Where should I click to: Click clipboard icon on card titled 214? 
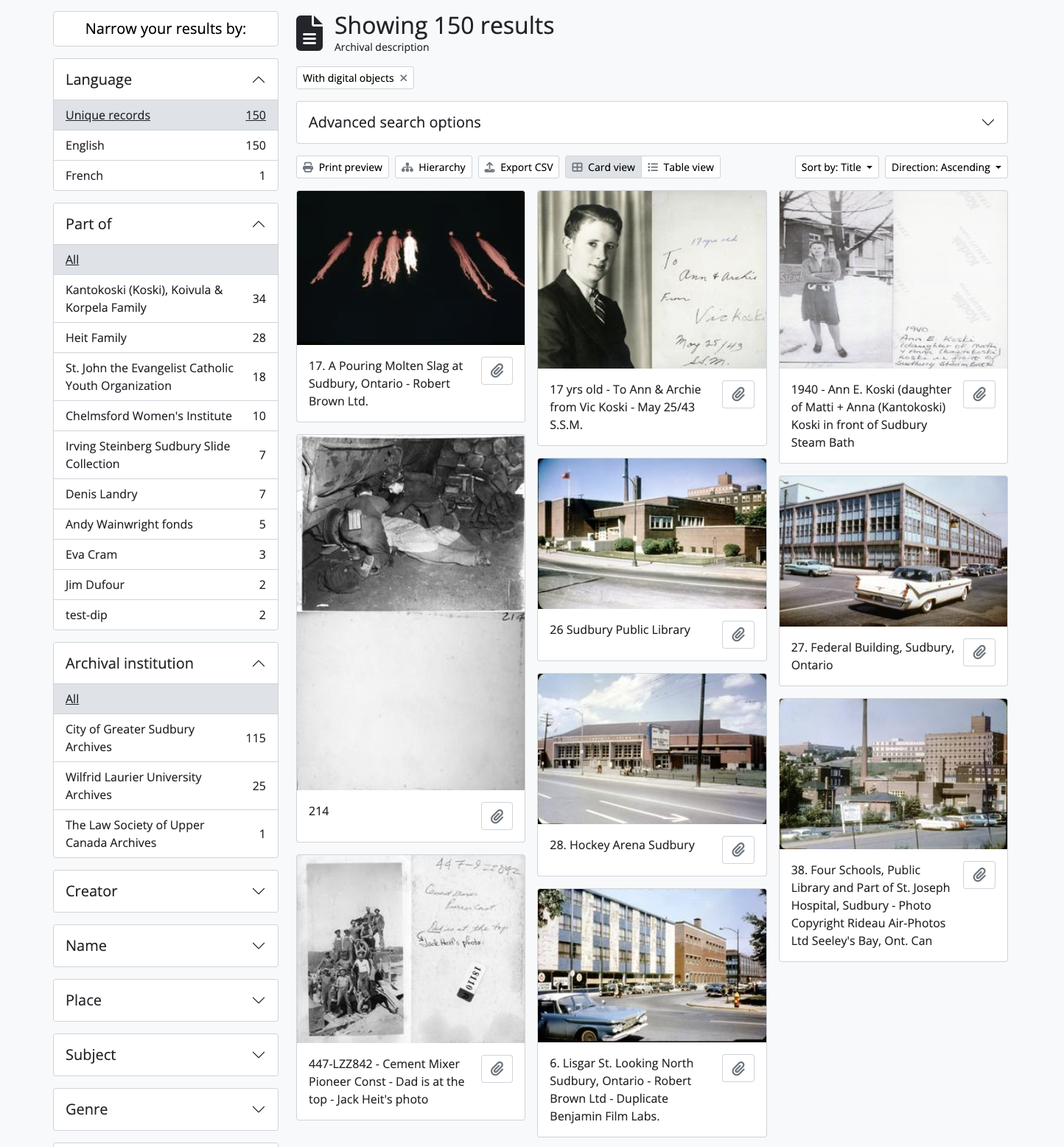tap(497, 816)
